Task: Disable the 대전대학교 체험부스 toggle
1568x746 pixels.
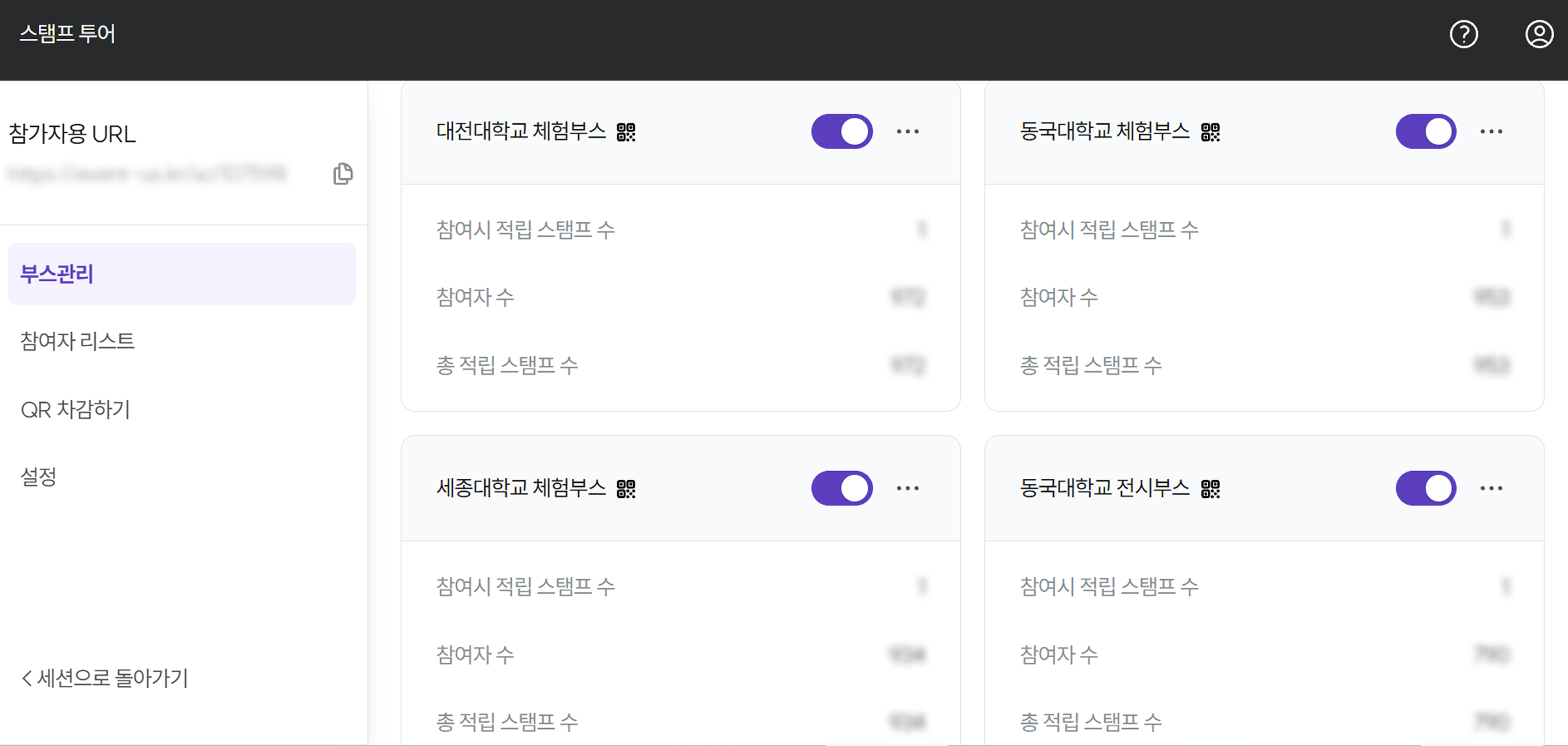Action: pos(842,131)
